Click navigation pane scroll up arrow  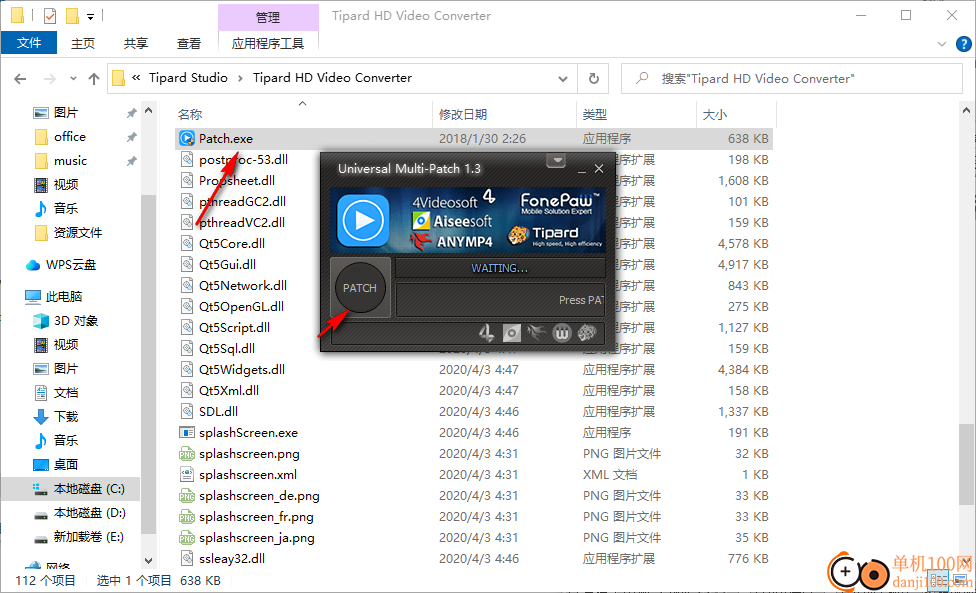point(148,111)
